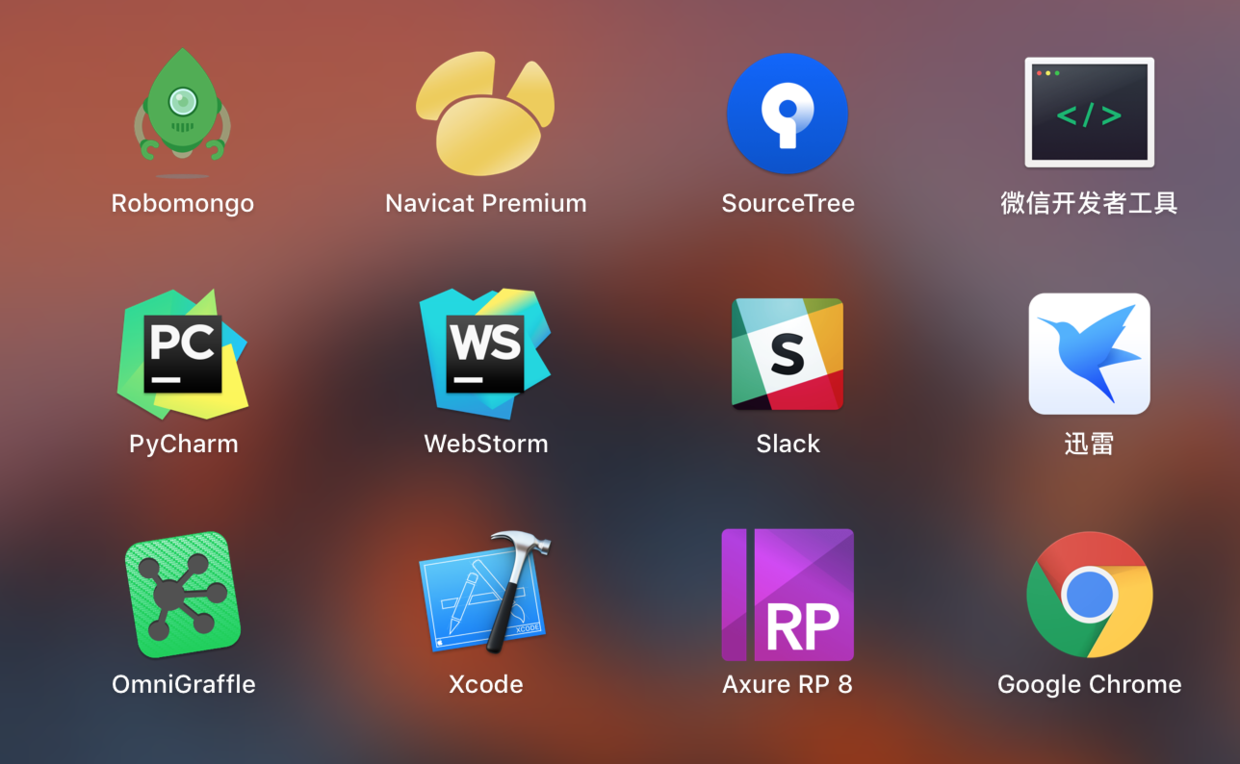Select the Slack text label
Viewport: 1240px width, 764px height.
788,444
